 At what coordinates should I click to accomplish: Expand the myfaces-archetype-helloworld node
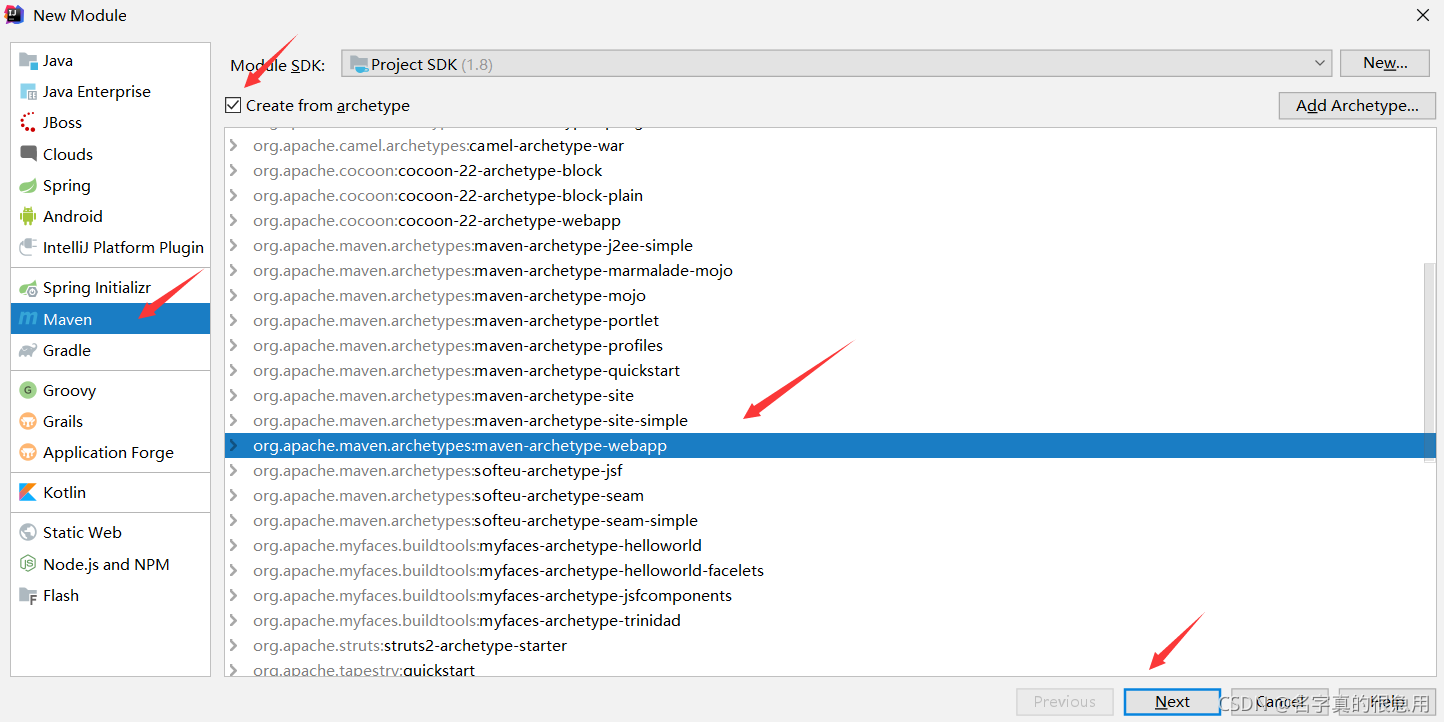coord(234,546)
